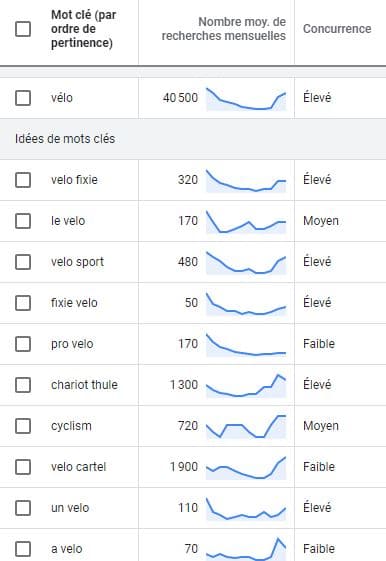Image resolution: width=386 pixels, height=561 pixels.
Task: Select velo sport row checkbox
Action: (x=23, y=262)
